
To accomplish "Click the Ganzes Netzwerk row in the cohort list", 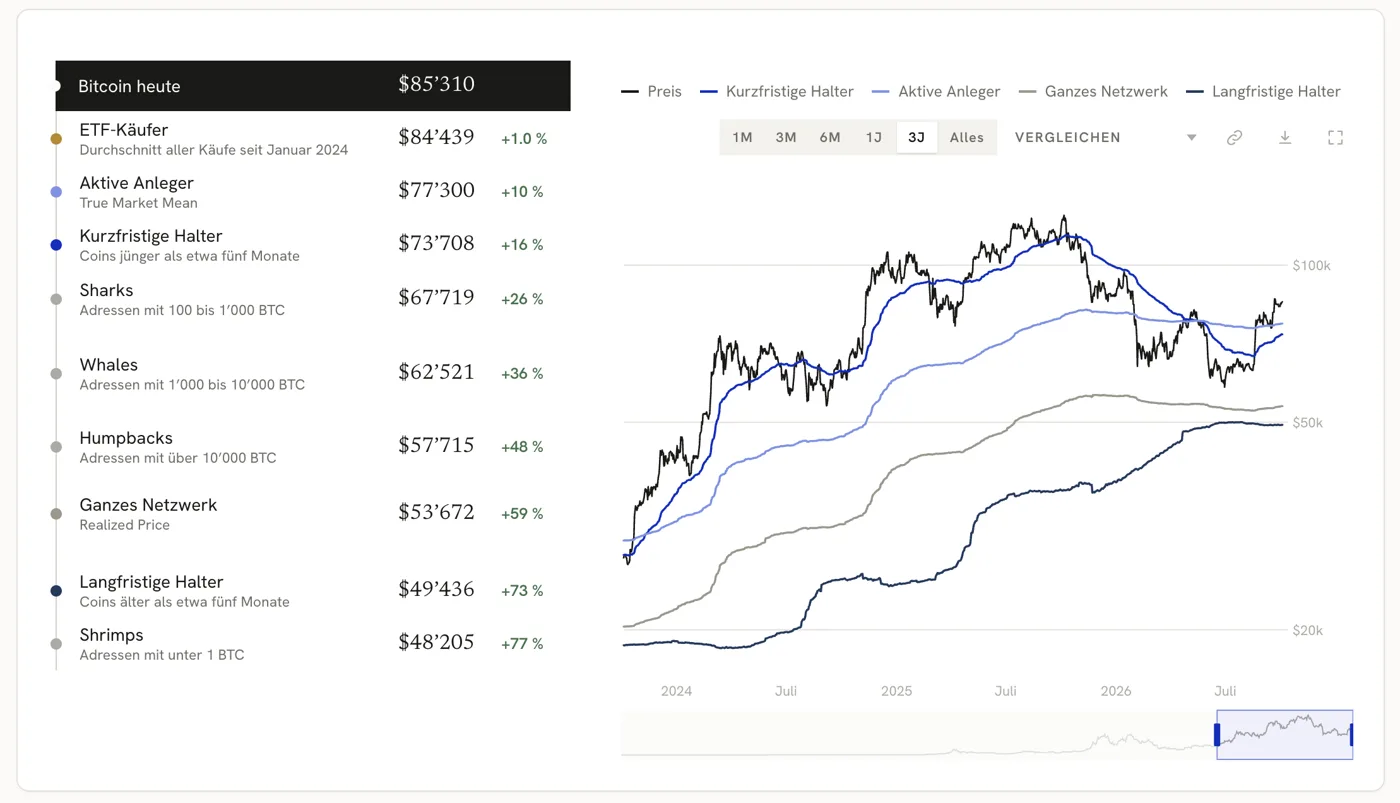I will click(313, 514).
